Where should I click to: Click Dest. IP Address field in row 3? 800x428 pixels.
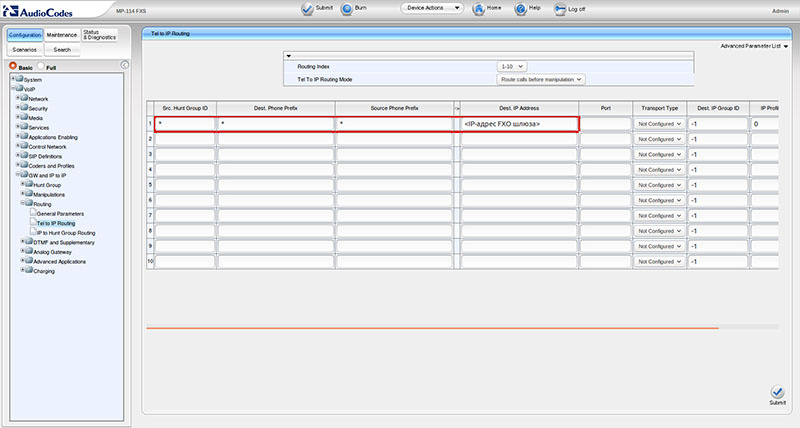(x=519, y=155)
